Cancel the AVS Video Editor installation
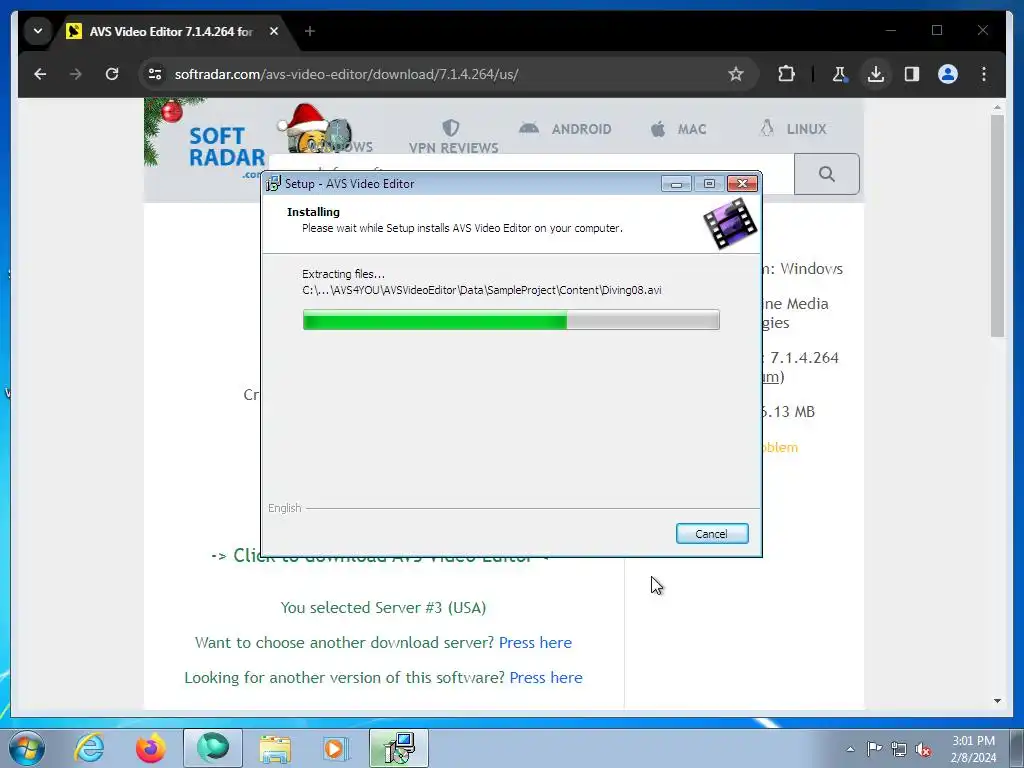Viewport: 1024px width, 768px height. (712, 534)
